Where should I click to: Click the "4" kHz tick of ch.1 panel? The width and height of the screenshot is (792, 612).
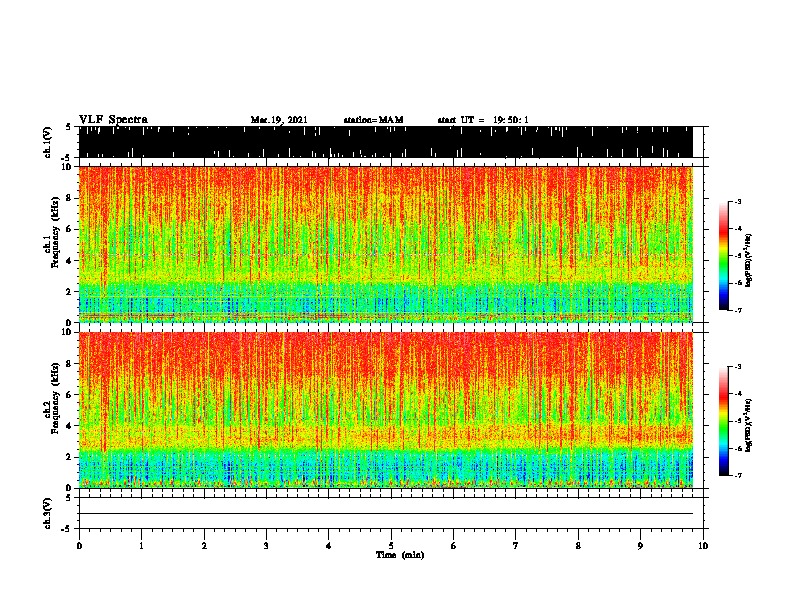pyautogui.click(x=70, y=261)
